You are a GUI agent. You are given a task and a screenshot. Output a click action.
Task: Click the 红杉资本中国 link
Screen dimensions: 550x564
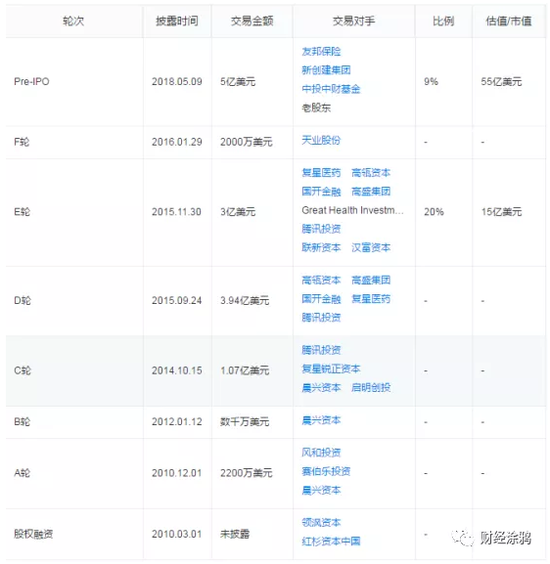coord(331,541)
